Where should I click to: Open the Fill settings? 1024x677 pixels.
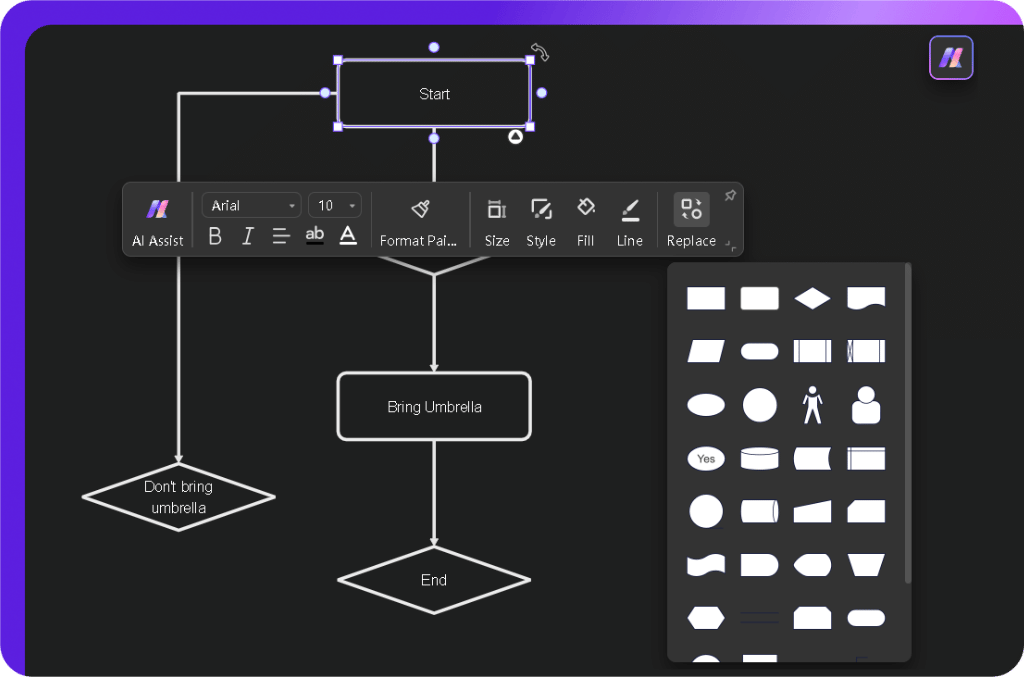point(585,220)
